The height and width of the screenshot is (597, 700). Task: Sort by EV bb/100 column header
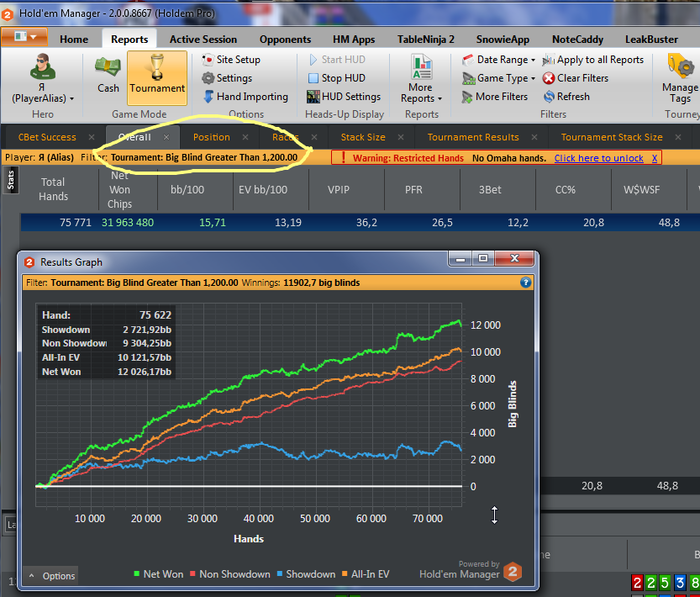[263, 190]
